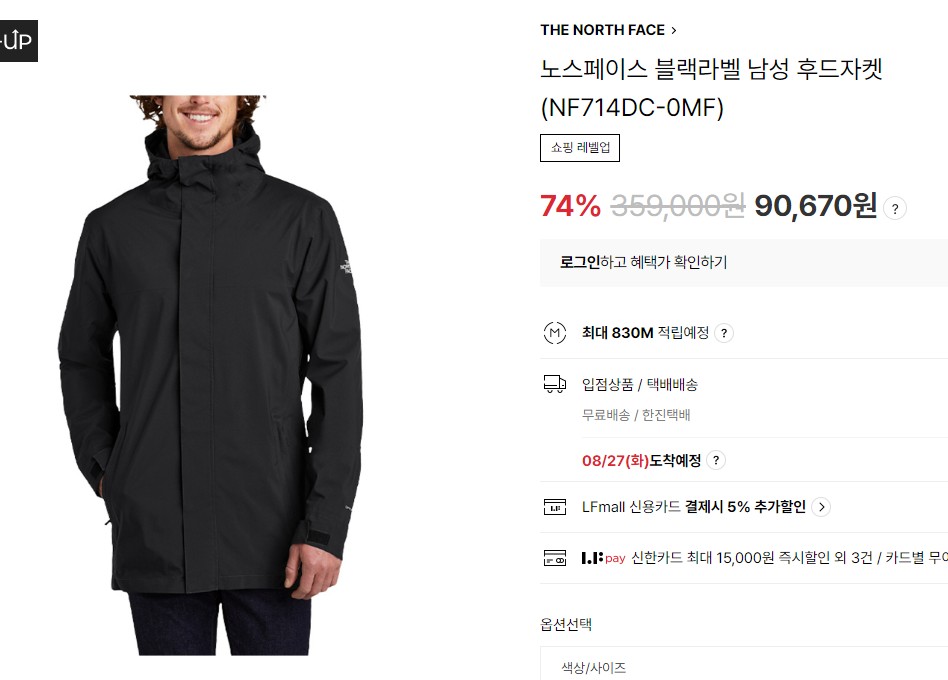948x680 pixels.
Task: Open the arrival date help question mark
Action: point(716,460)
